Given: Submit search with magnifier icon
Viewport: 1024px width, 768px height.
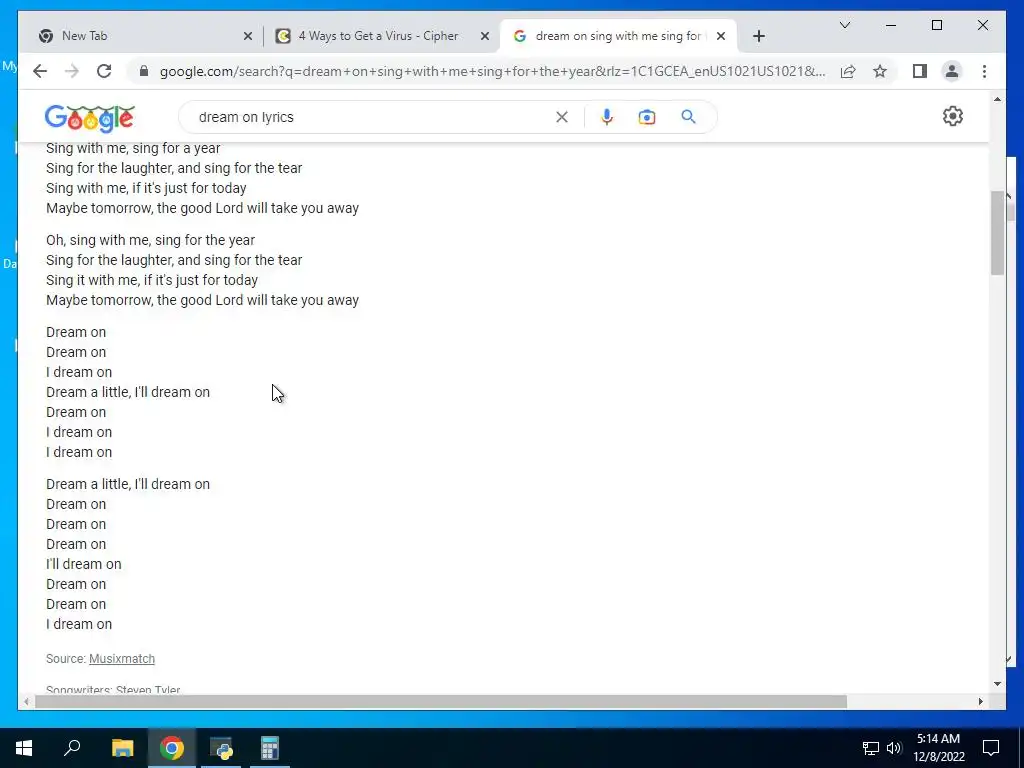Looking at the screenshot, I should click(x=688, y=117).
